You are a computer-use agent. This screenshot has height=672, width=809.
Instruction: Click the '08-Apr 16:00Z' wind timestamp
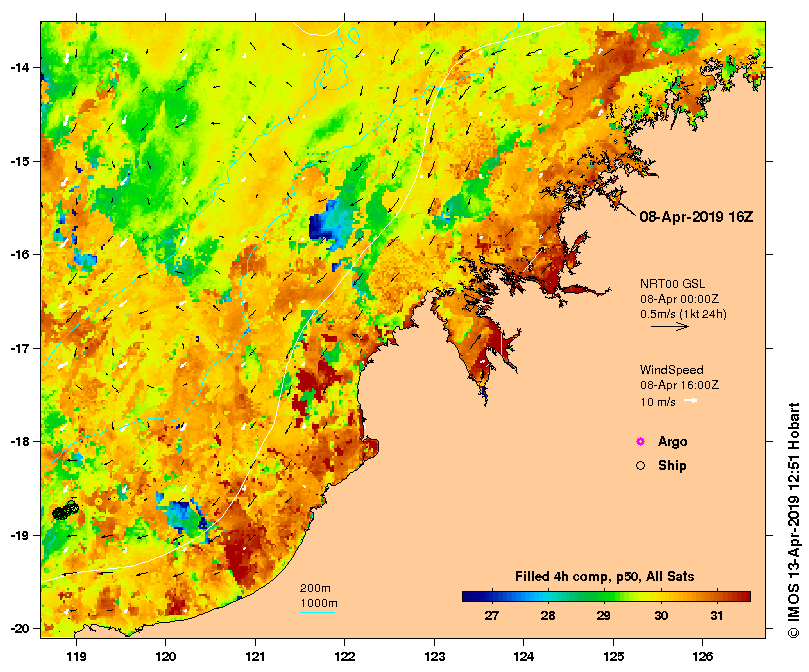point(679,385)
